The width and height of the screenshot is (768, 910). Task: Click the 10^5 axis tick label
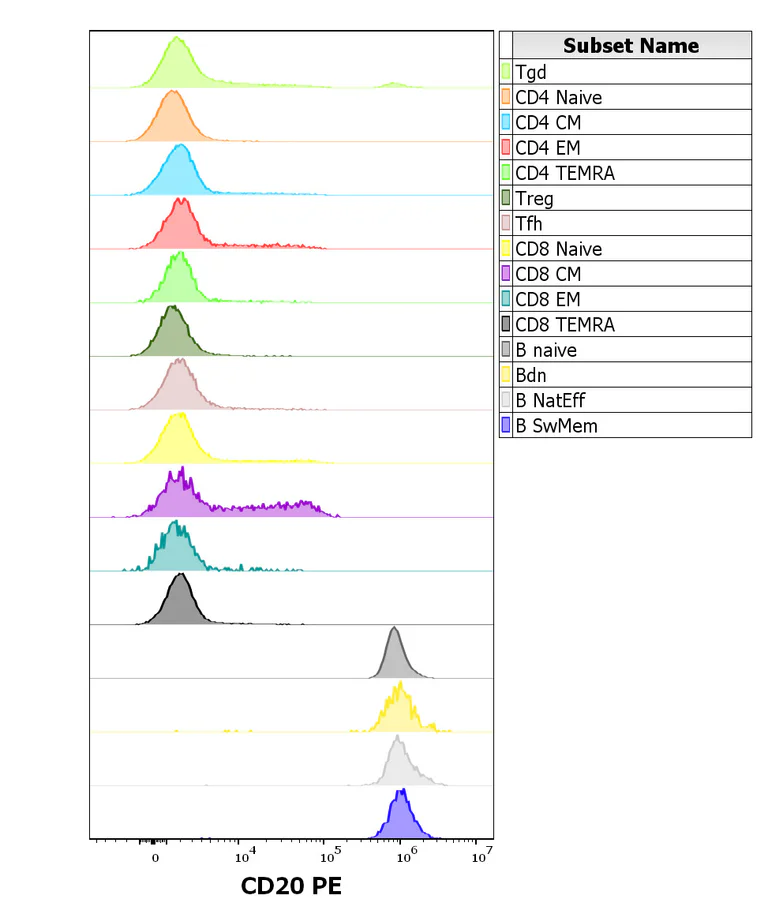point(330,855)
